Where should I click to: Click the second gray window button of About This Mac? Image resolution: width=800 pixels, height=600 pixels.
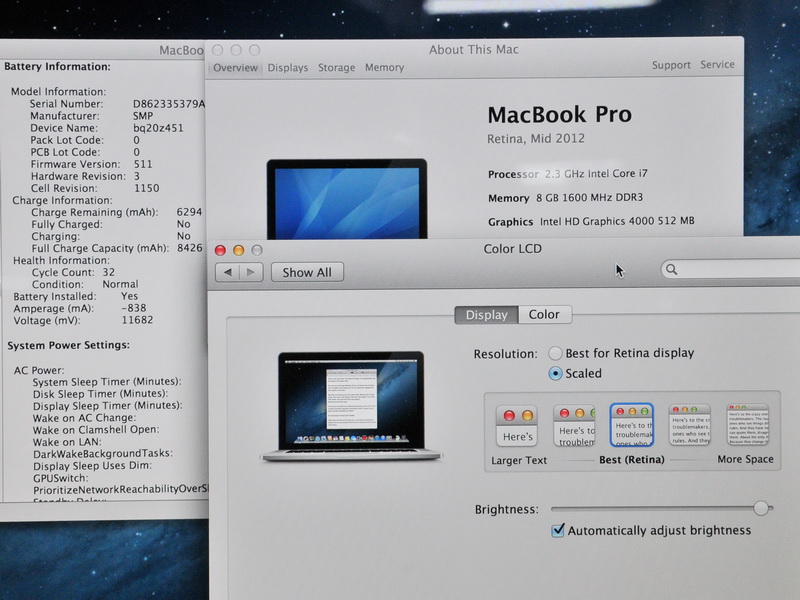[236, 50]
